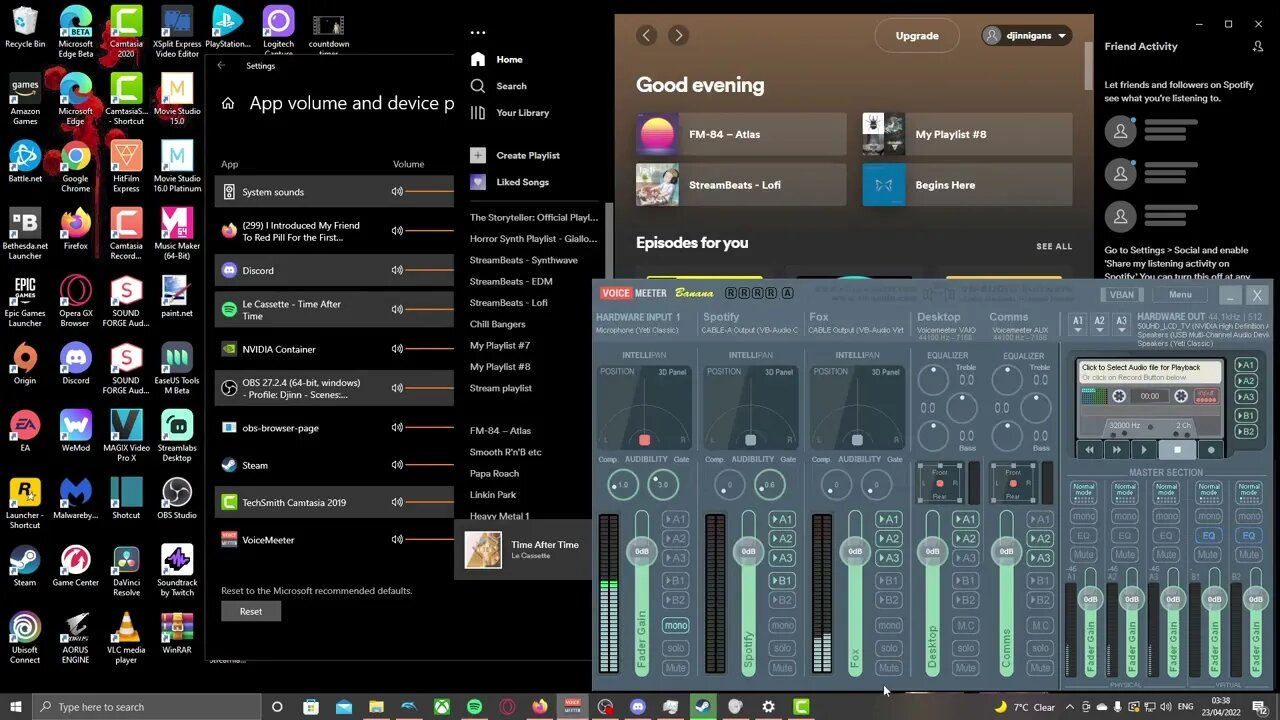Open Recycle Bin on desktop

point(25,28)
